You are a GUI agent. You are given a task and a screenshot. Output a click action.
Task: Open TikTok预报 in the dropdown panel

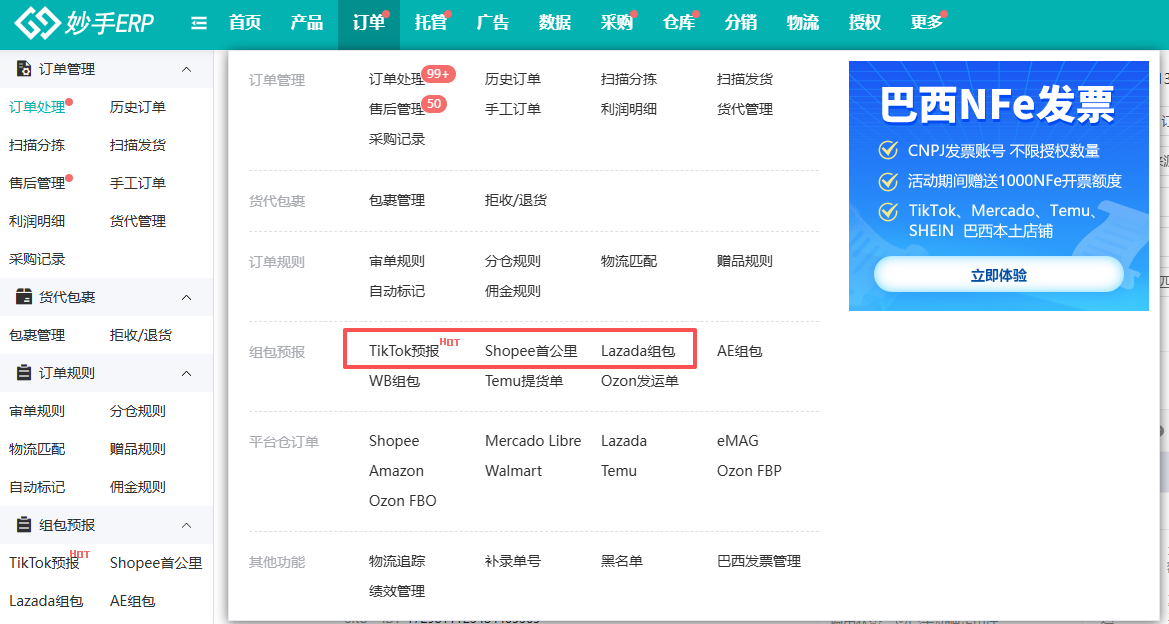404,351
